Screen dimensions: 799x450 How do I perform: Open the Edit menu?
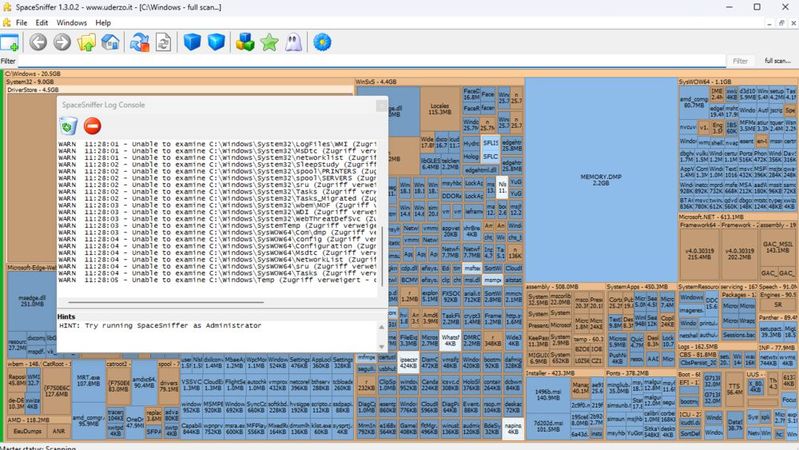pyautogui.click(x=42, y=21)
